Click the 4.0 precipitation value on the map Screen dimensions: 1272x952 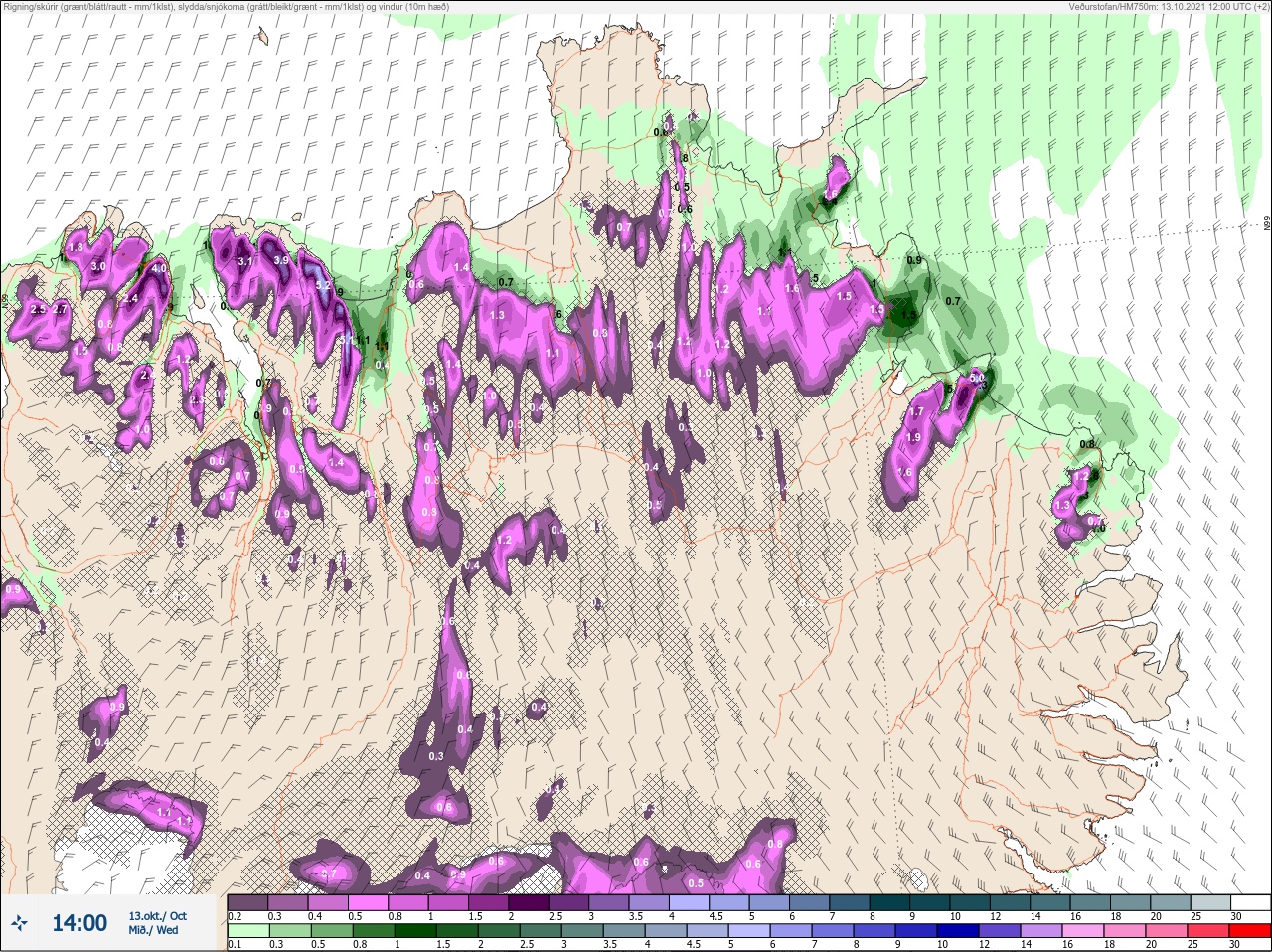tap(159, 268)
